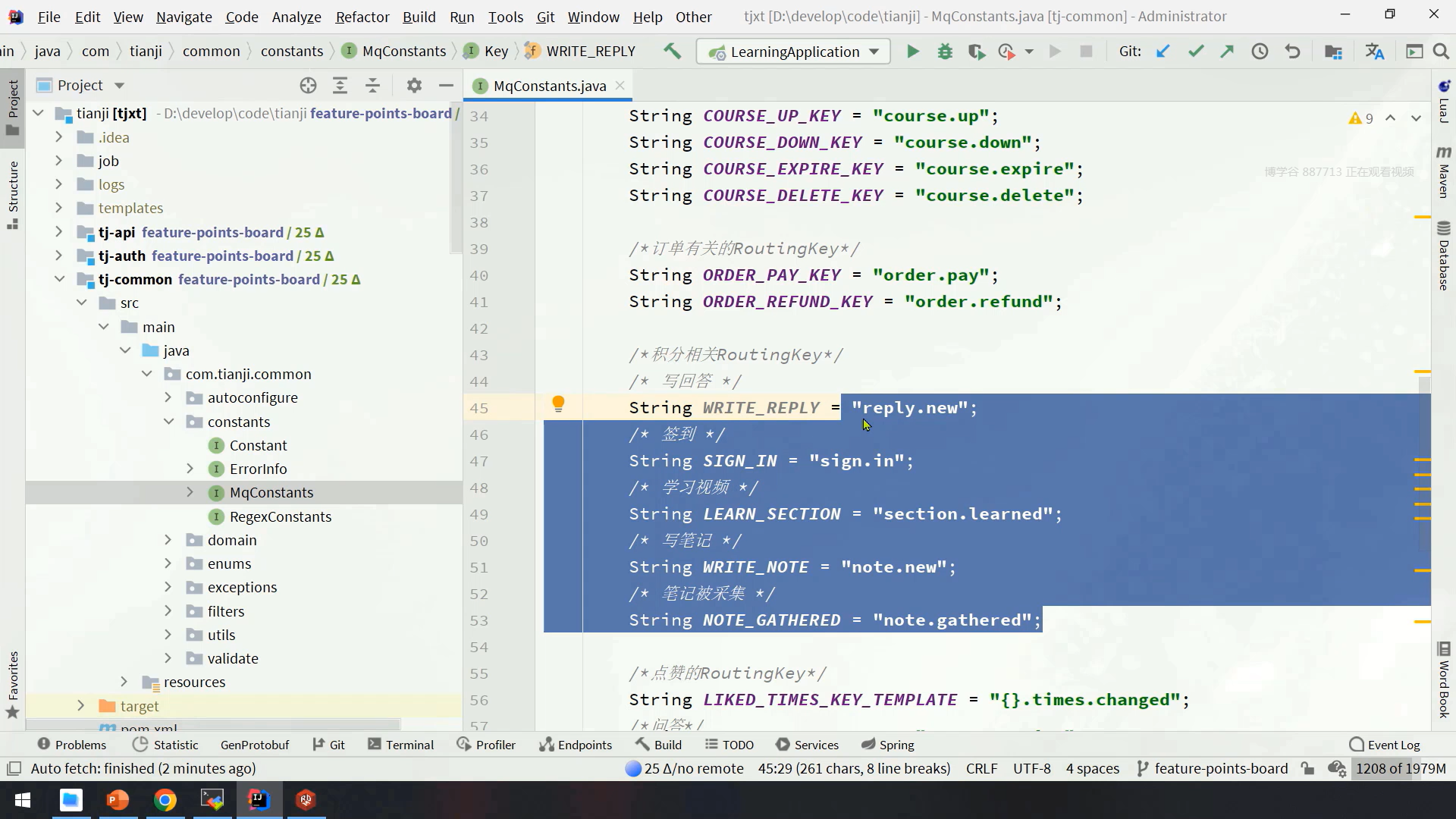Click Git update project arrow
The width and height of the screenshot is (1456, 819).
pos(1163,52)
